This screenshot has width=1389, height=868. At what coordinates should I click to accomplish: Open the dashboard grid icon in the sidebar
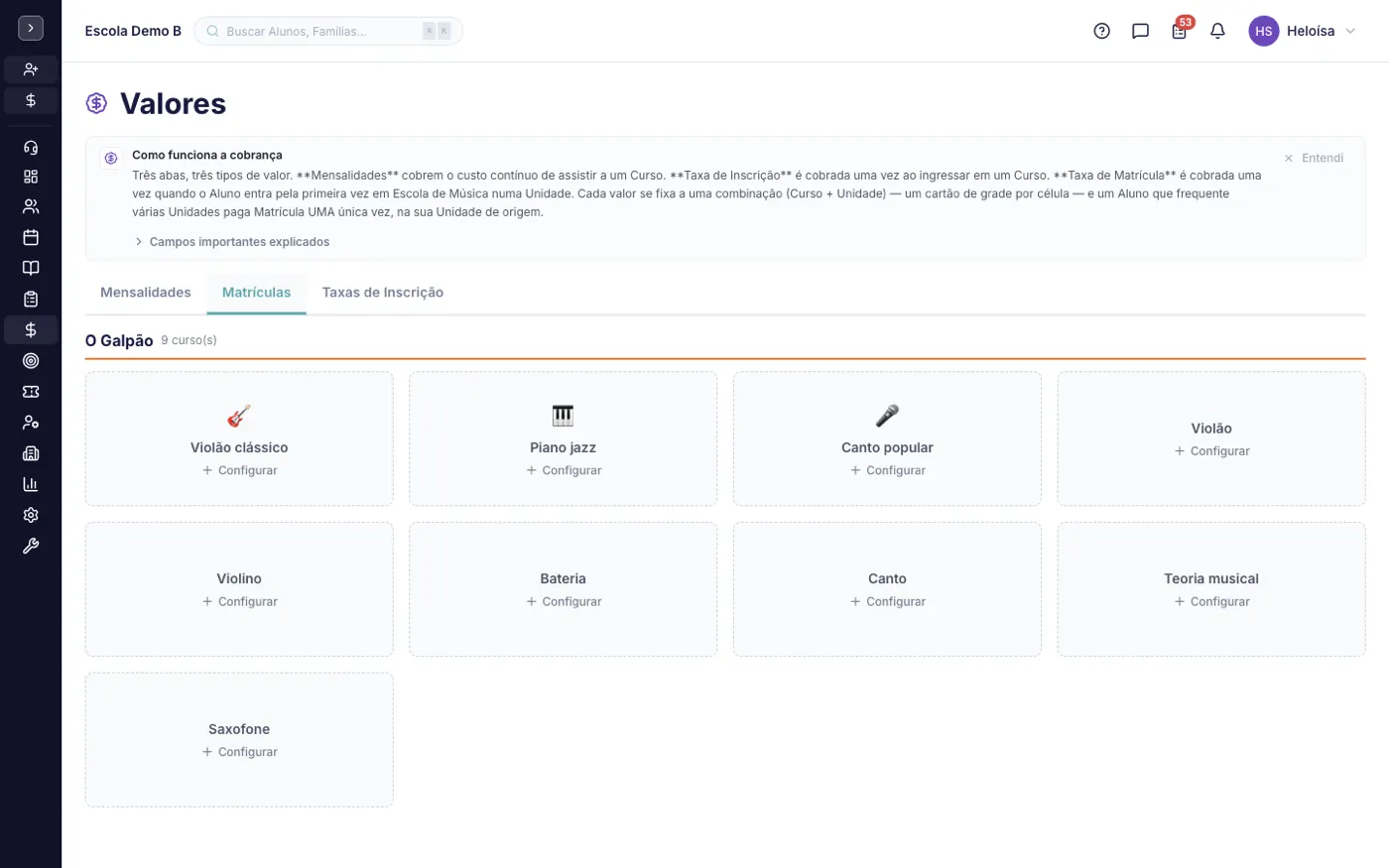tap(31, 177)
